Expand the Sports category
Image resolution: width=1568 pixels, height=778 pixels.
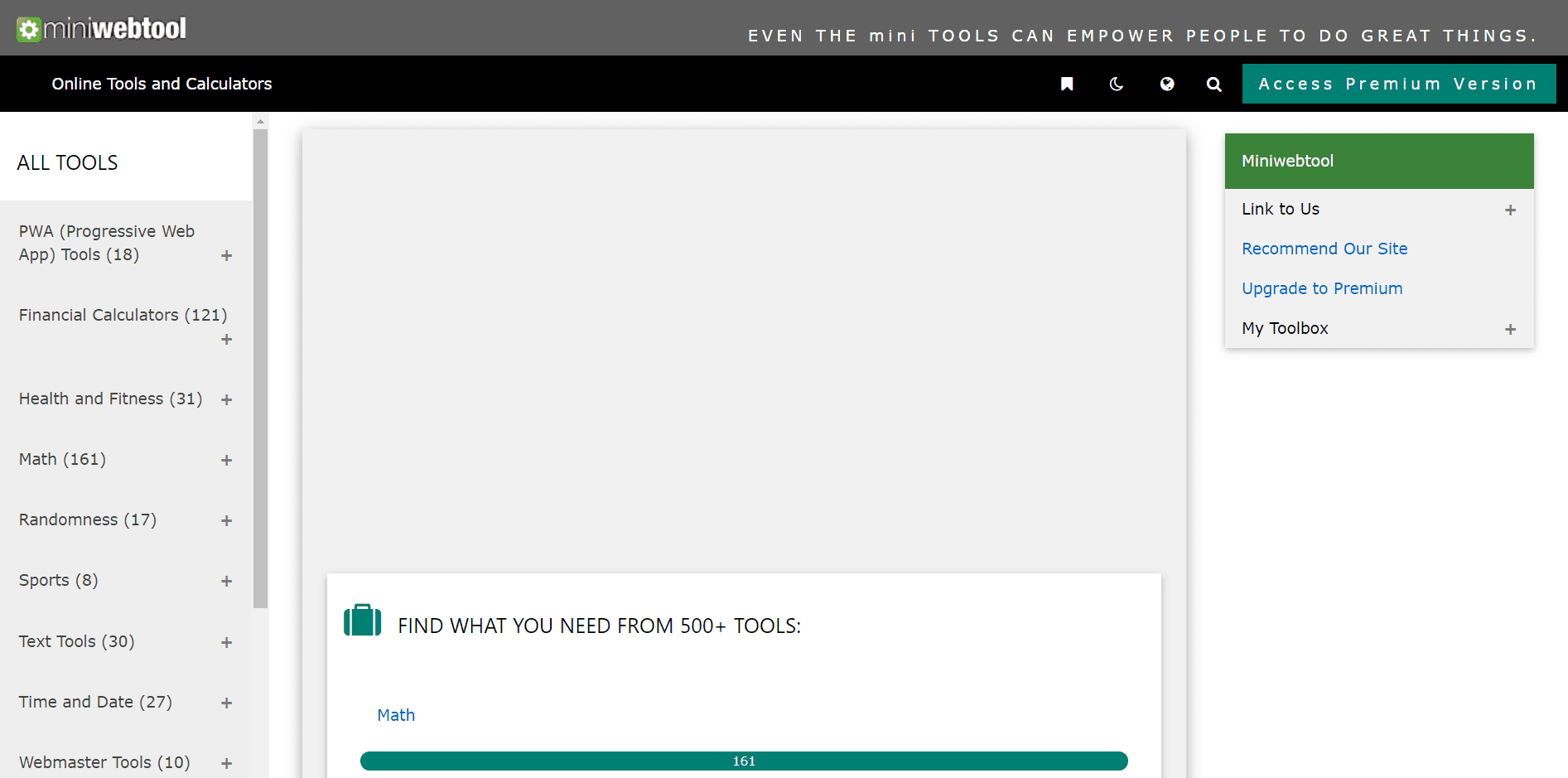[226, 581]
